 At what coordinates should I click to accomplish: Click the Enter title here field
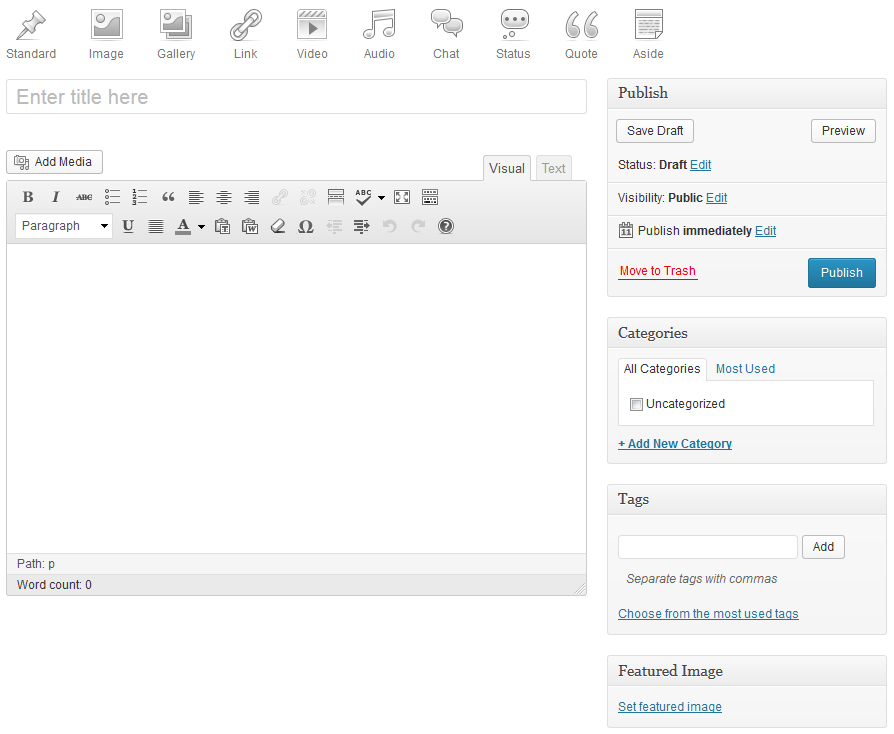point(296,97)
